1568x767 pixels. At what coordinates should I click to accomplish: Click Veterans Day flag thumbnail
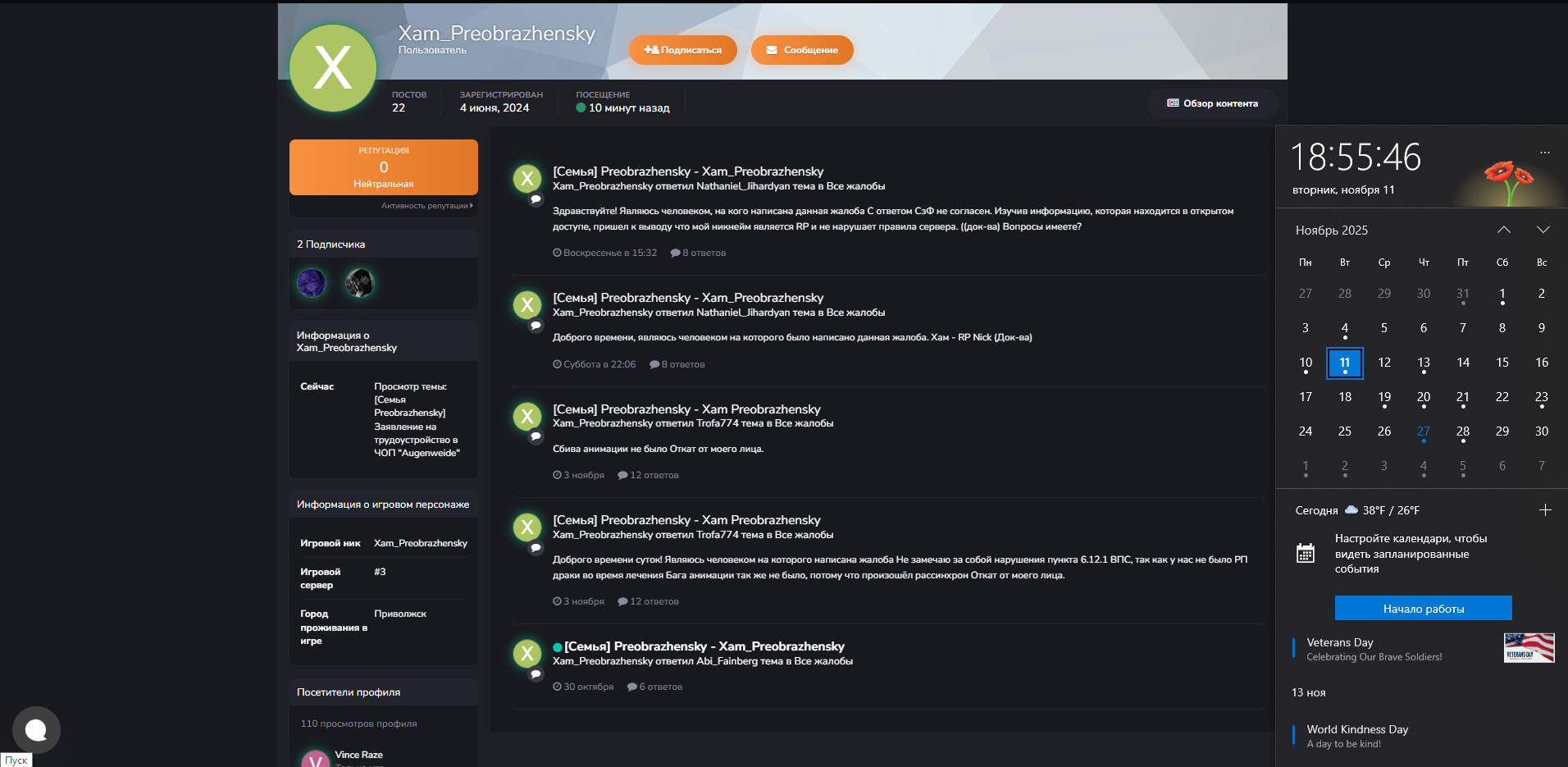point(1529,648)
